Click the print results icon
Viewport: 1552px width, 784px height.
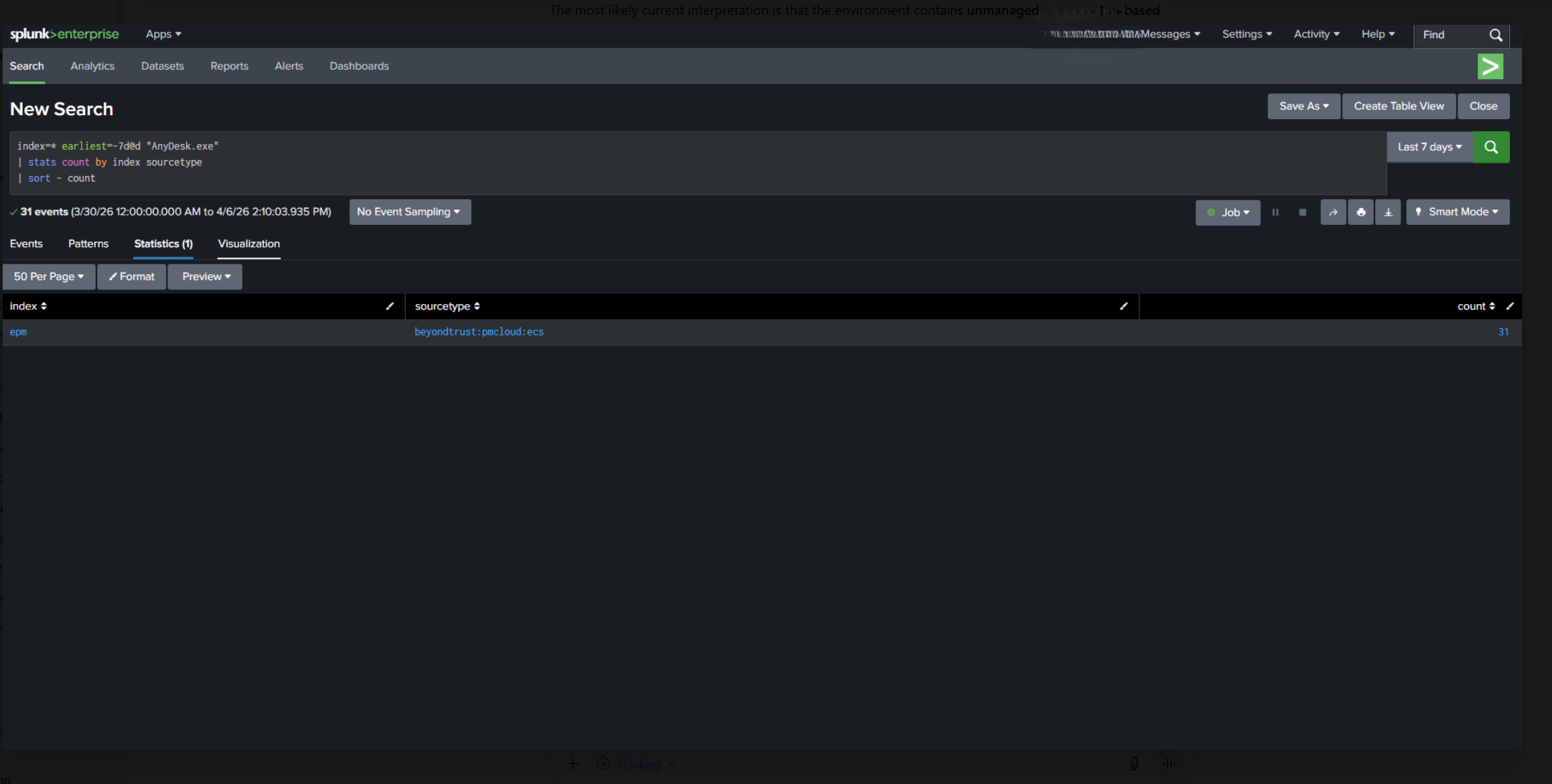point(1360,212)
